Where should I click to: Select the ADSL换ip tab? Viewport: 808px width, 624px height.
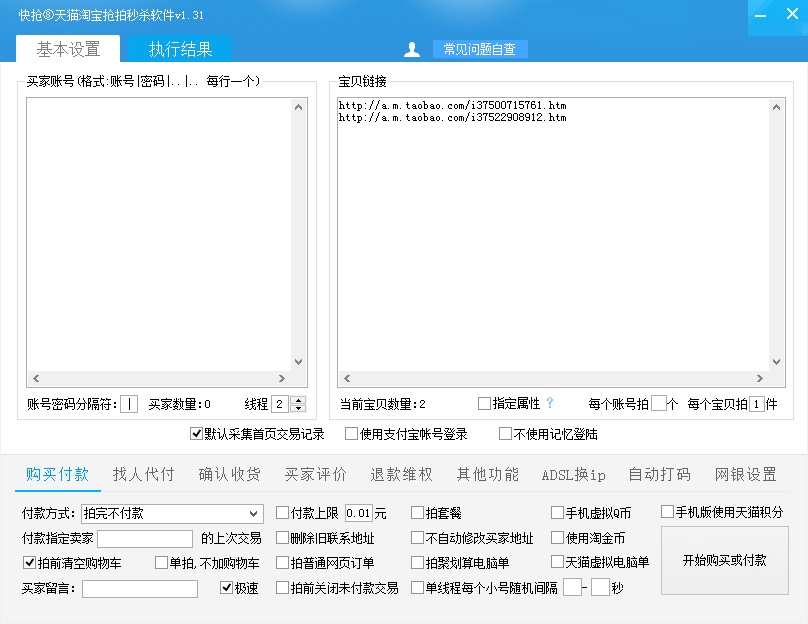coord(573,474)
